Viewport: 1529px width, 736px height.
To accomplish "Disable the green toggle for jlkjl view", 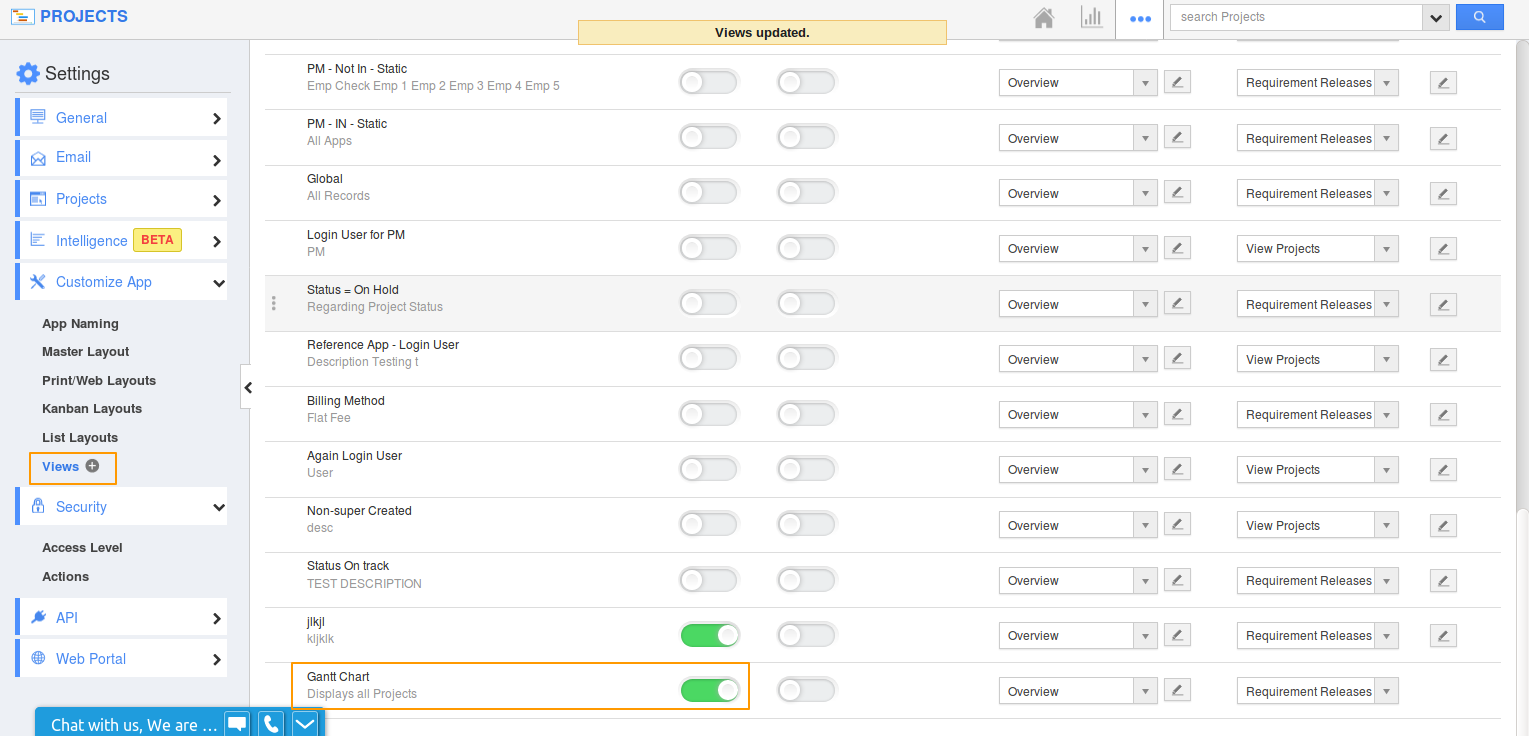I will (x=710, y=635).
